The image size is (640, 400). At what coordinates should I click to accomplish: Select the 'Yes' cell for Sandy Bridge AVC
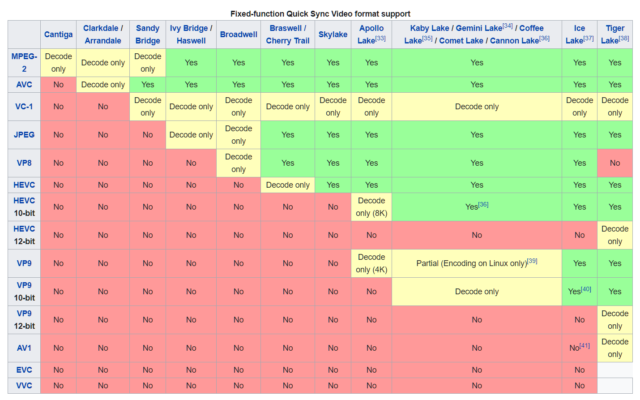(x=148, y=84)
